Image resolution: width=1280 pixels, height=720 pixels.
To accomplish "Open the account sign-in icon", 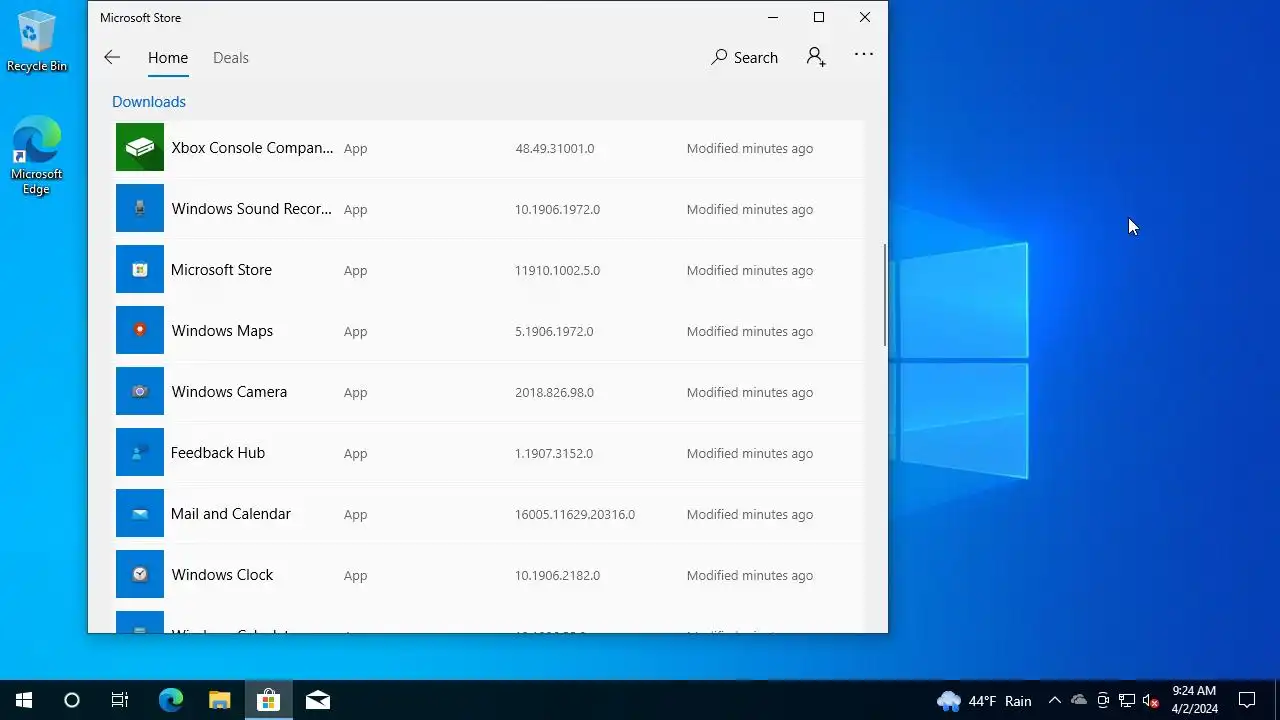I will (x=816, y=58).
